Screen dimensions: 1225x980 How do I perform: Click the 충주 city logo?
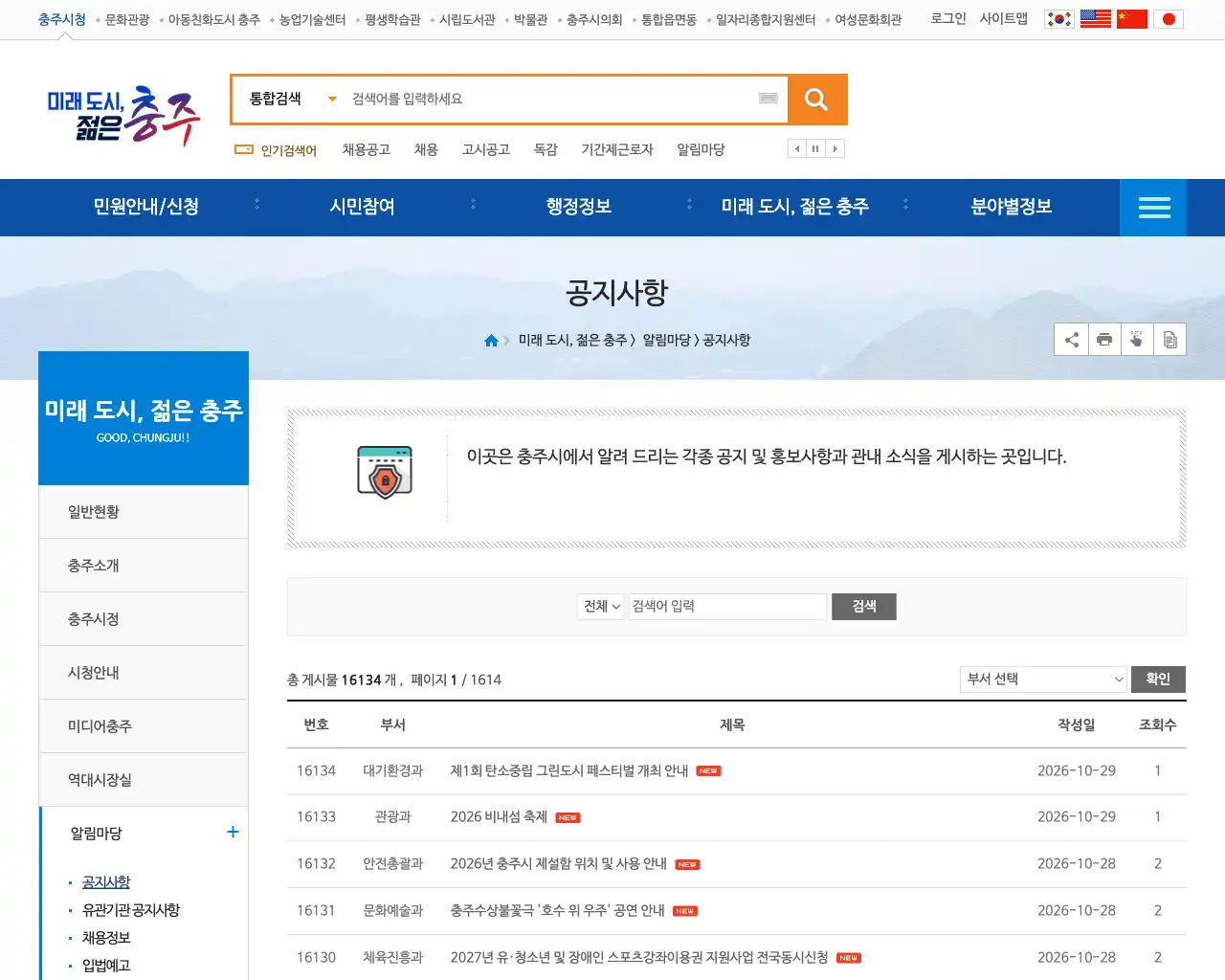[x=124, y=115]
